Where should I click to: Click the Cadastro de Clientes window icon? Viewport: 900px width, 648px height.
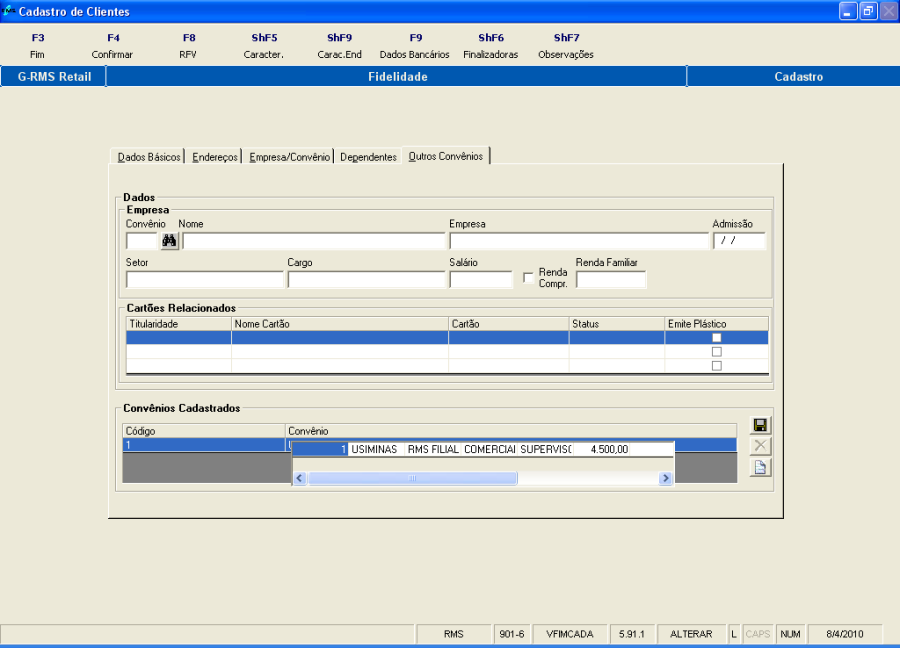pos(8,11)
